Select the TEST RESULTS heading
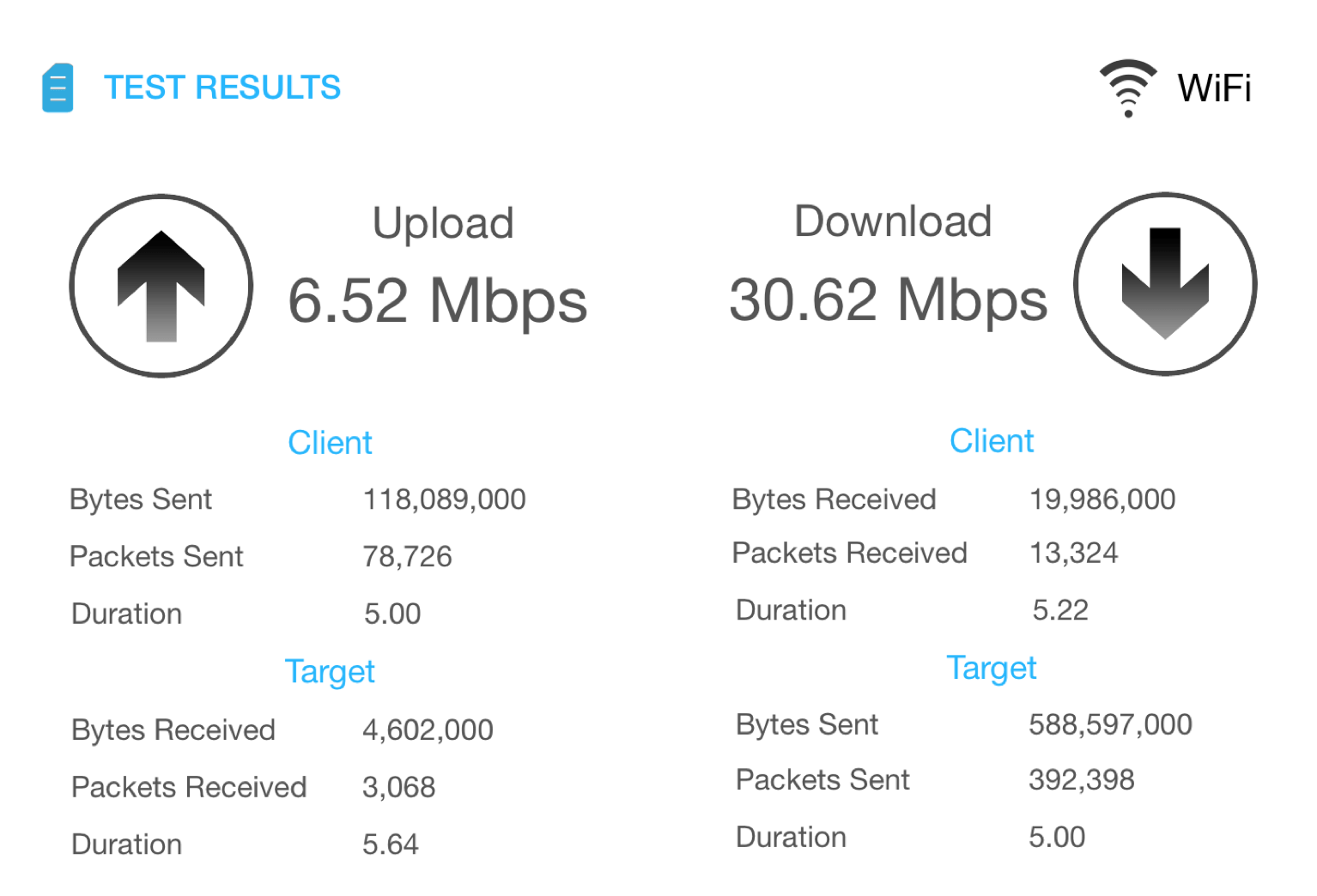The image size is (1317, 896). point(222,88)
